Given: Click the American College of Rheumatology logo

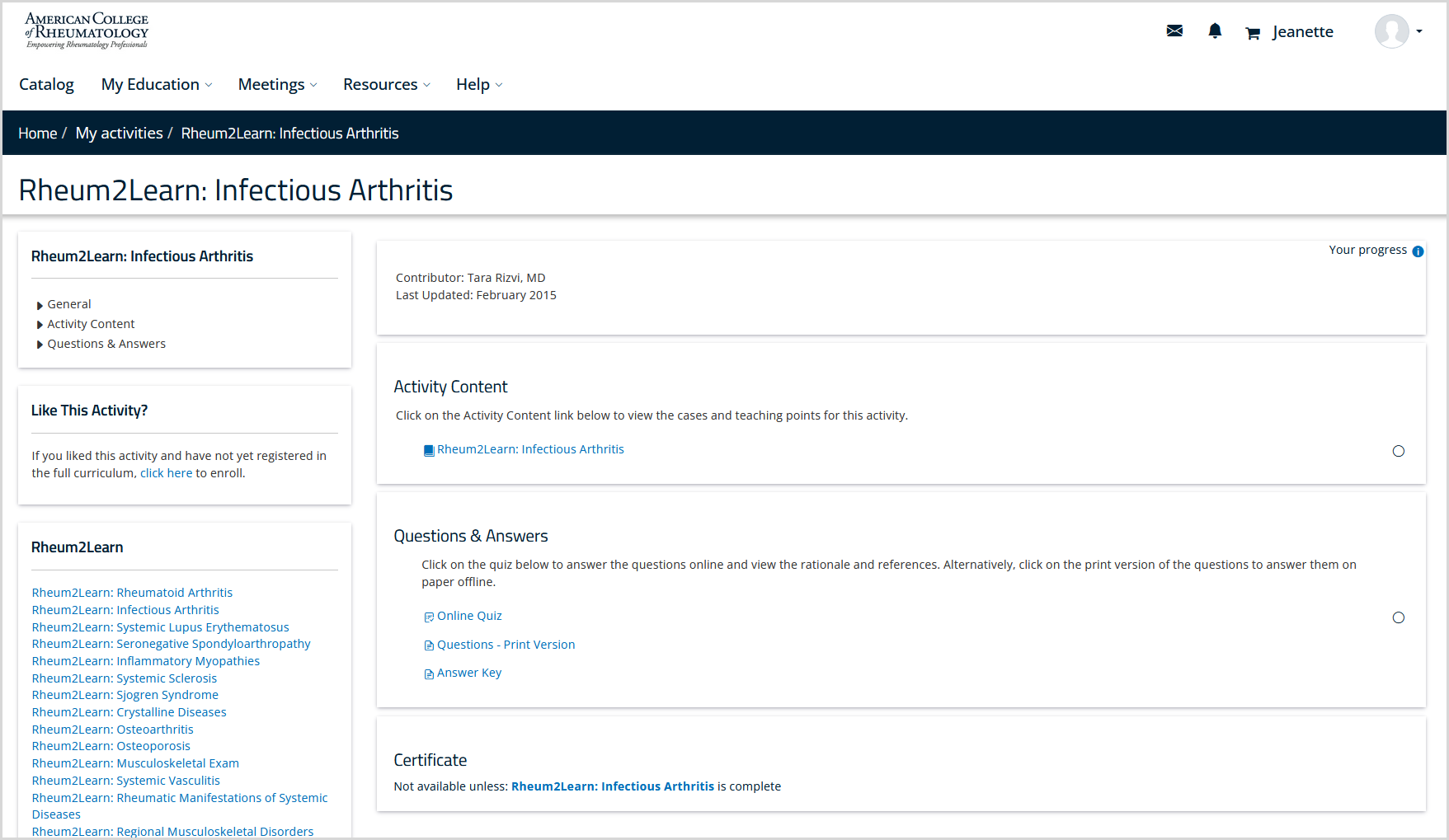Looking at the screenshot, I should point(87,31).
